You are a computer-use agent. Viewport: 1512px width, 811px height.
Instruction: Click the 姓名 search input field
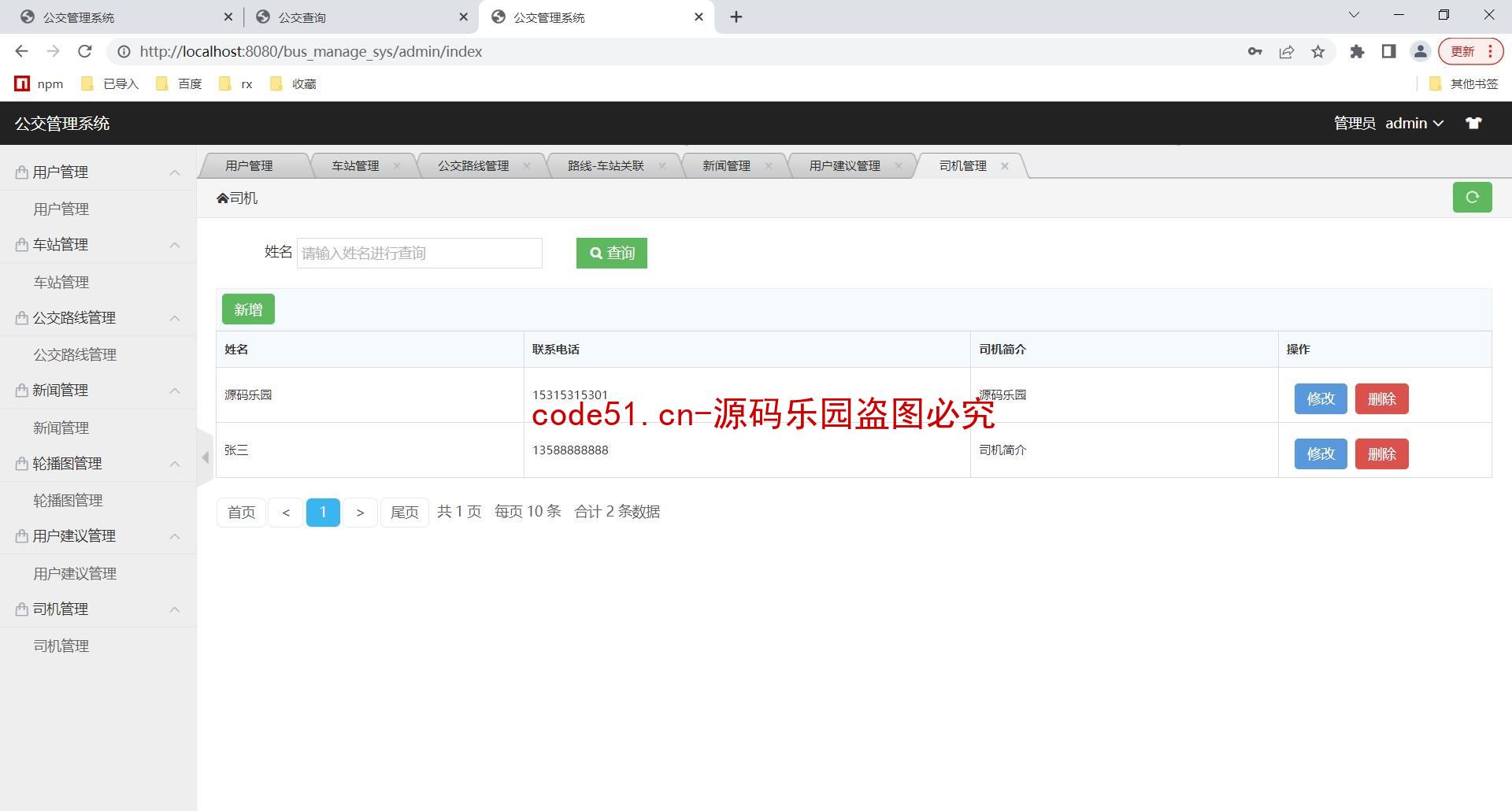tap(419, 253)
